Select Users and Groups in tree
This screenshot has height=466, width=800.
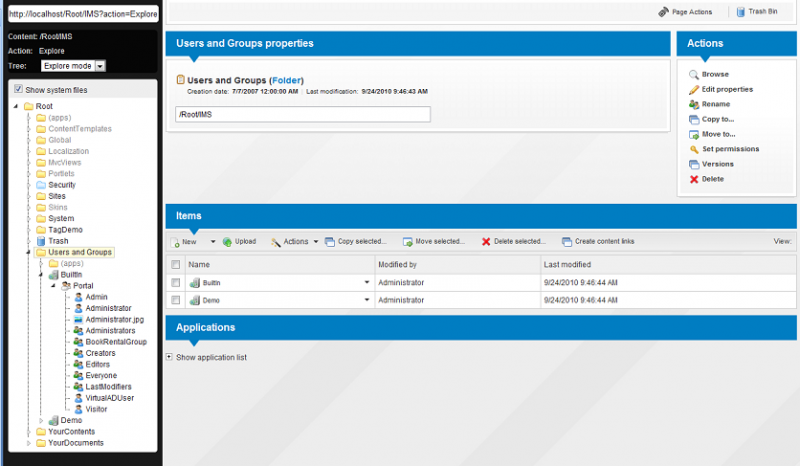point(80,252)
